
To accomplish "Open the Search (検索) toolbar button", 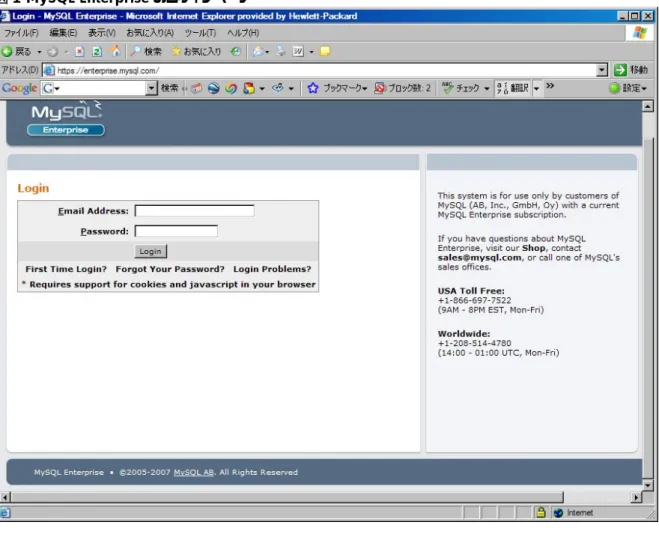I will point(146,52).
